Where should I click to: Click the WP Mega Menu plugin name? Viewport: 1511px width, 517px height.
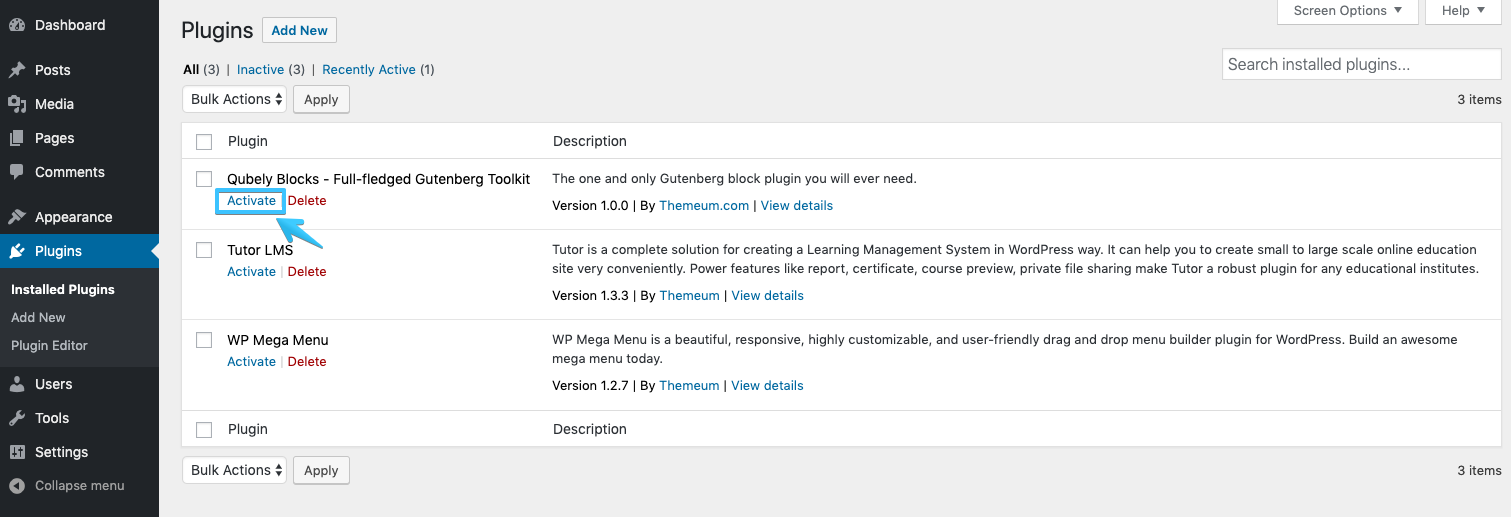click(278, 340)
